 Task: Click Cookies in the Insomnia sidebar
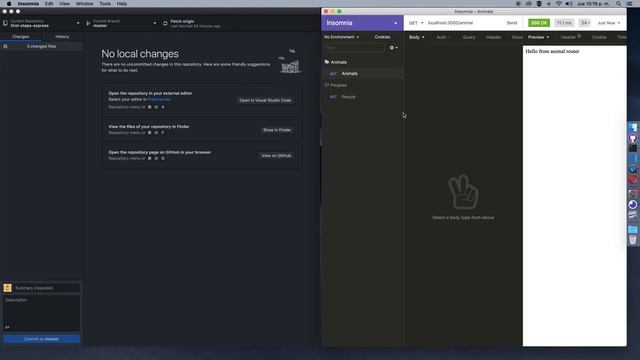[382, 37]
